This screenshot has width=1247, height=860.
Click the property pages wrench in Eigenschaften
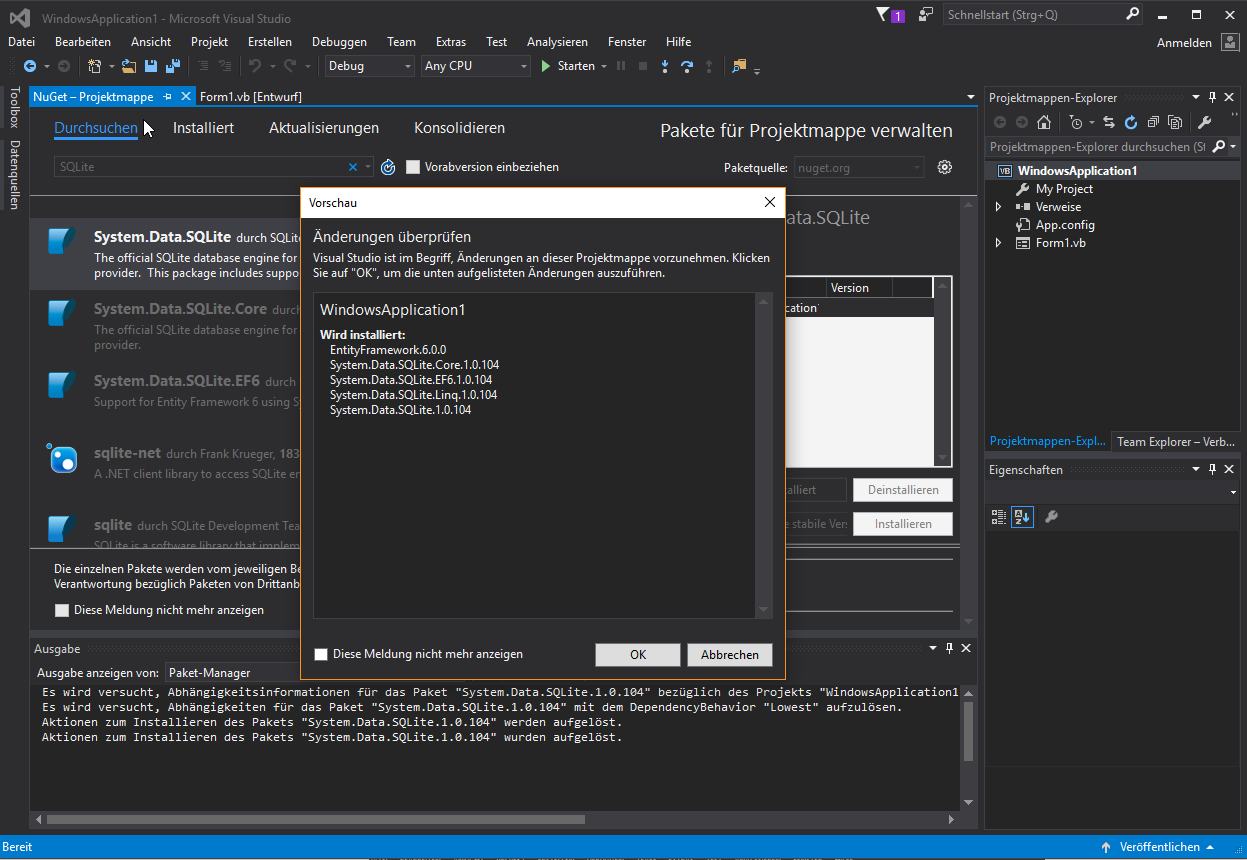pyautogui.click(x=1051, y=517)
